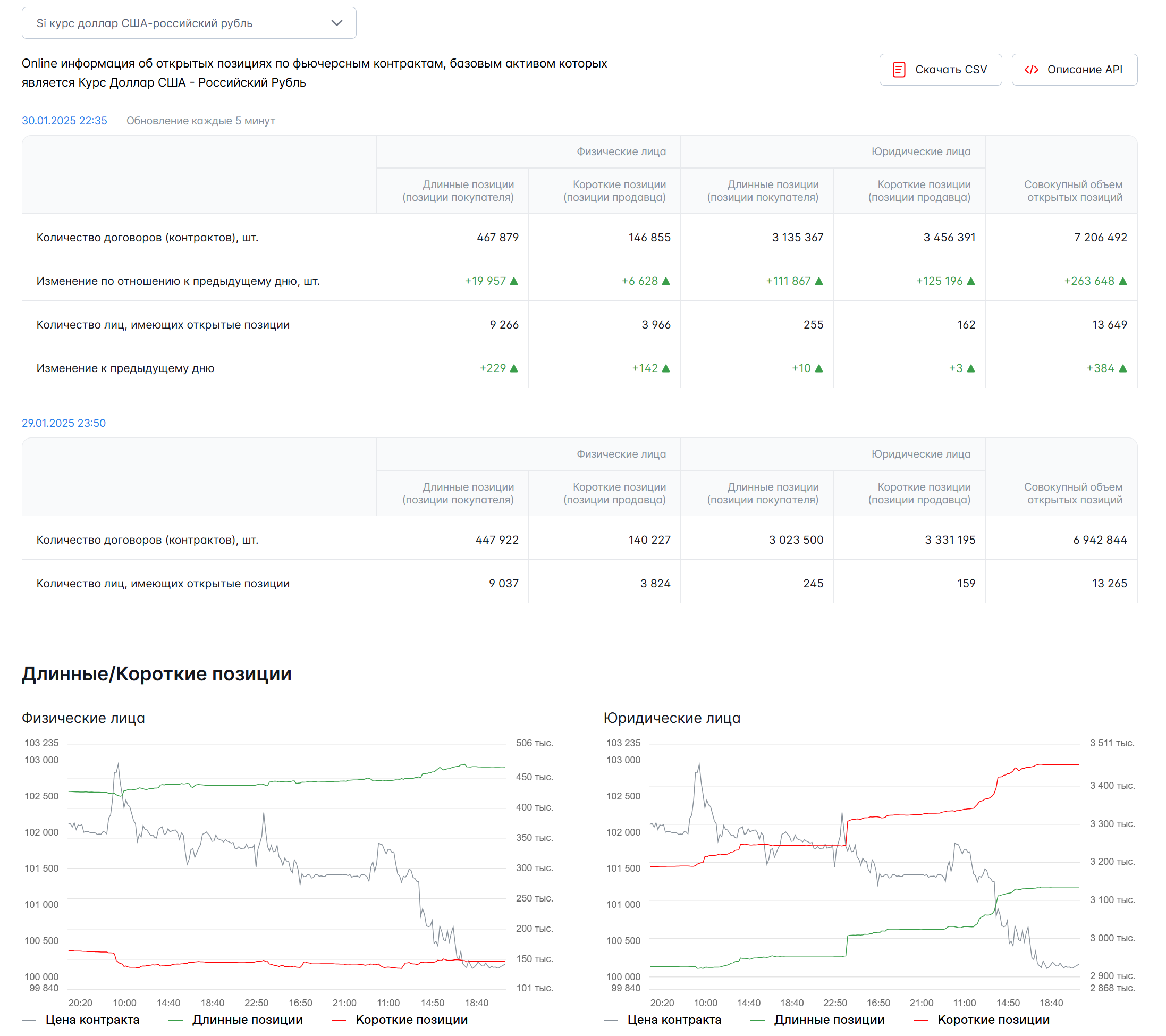Expand the Si contract selector dropdown arrow
The image size is (1166, 1036).
[x=336, y=23]
